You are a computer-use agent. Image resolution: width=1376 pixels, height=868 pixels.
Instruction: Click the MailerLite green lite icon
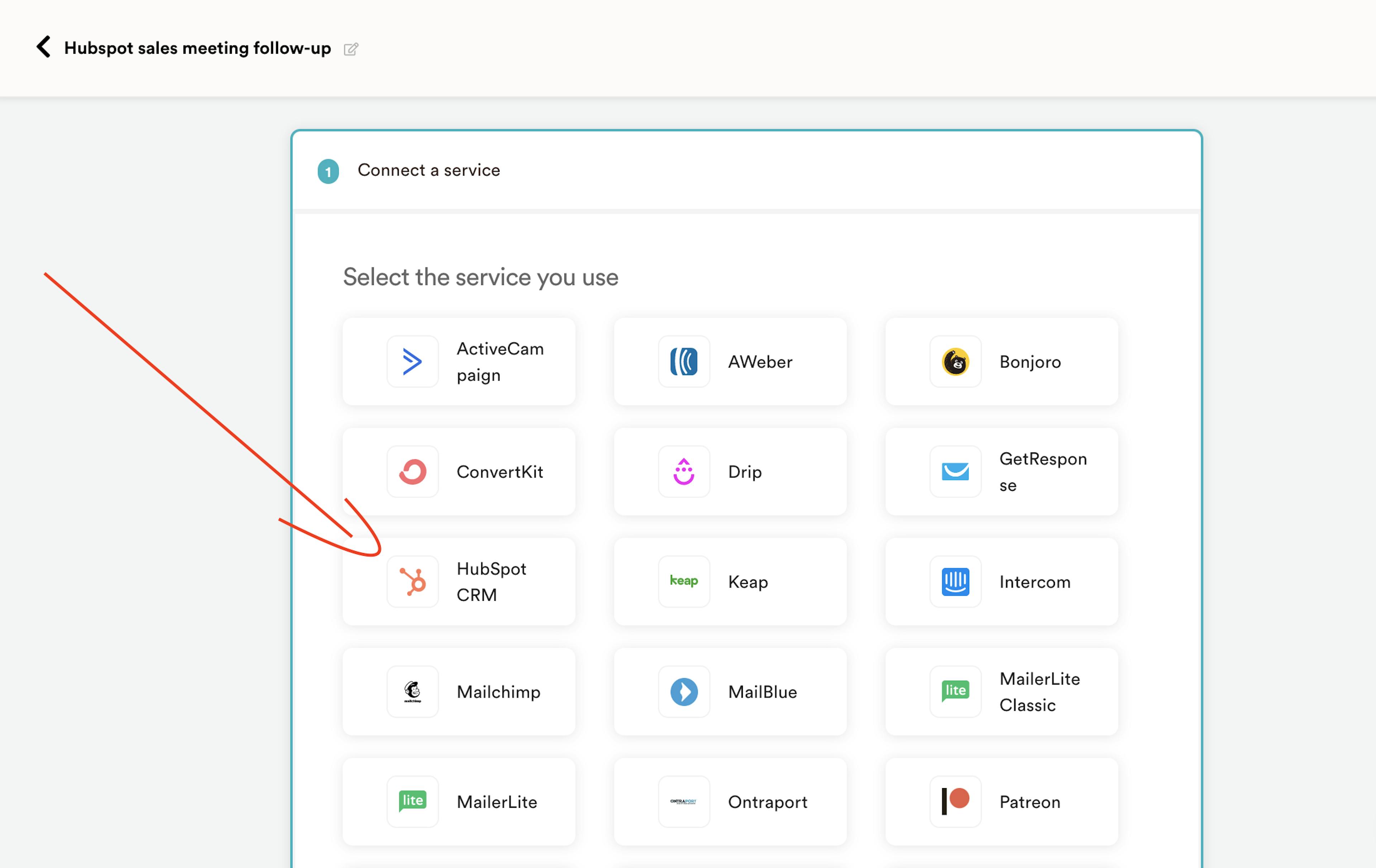pos(412,802)
